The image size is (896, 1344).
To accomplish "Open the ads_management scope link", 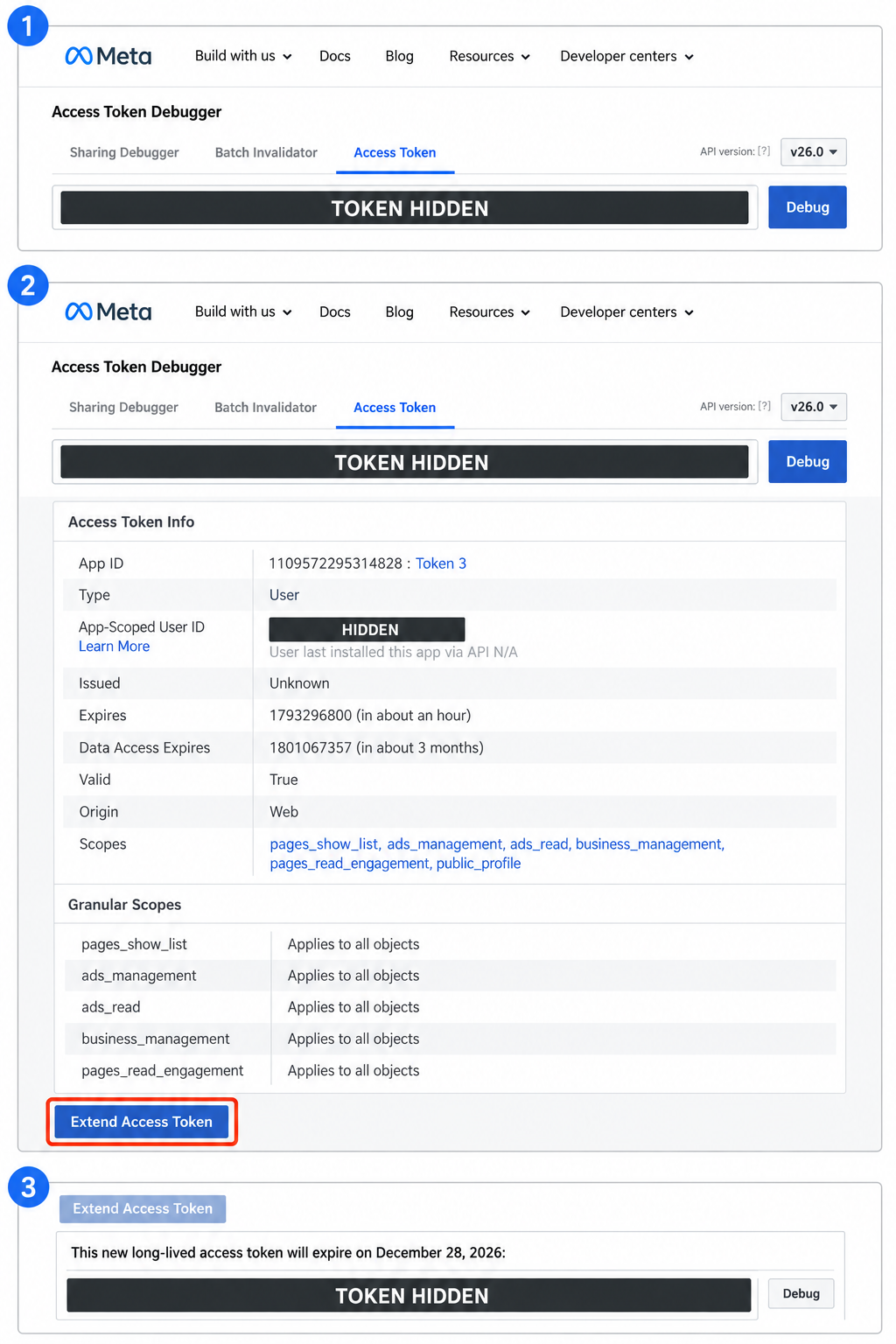I will [x=445, y=844].
